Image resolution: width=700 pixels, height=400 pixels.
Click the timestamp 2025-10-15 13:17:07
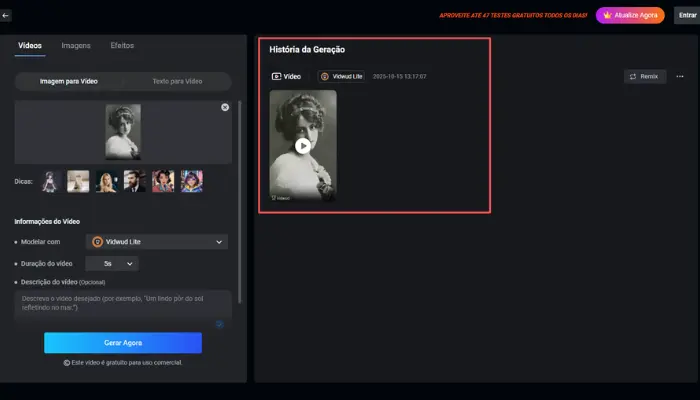(x=400, y=76)
